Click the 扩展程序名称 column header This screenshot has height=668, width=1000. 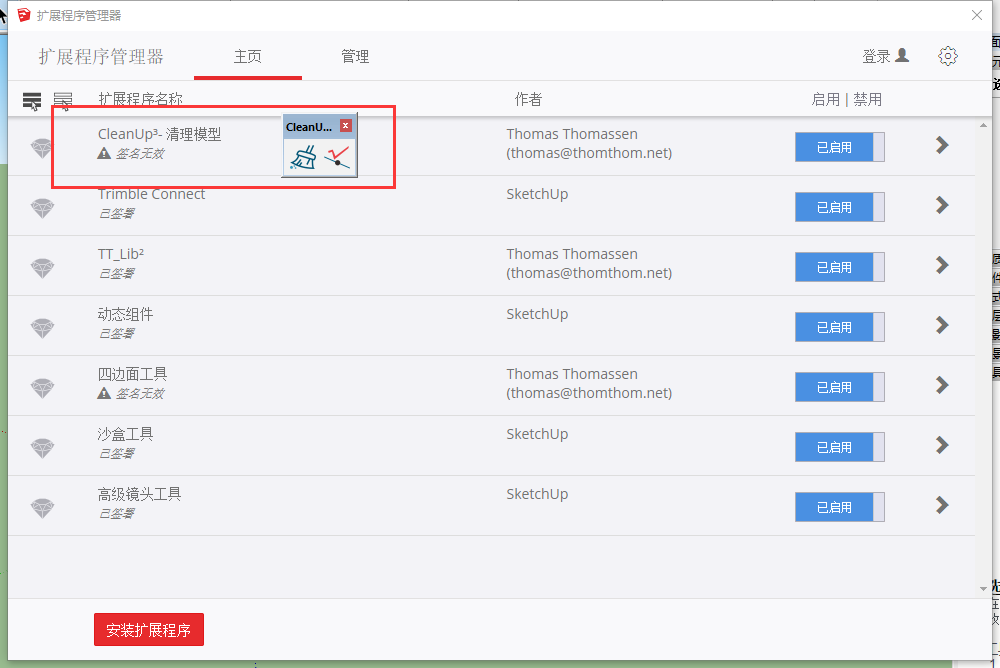[140, 99]
